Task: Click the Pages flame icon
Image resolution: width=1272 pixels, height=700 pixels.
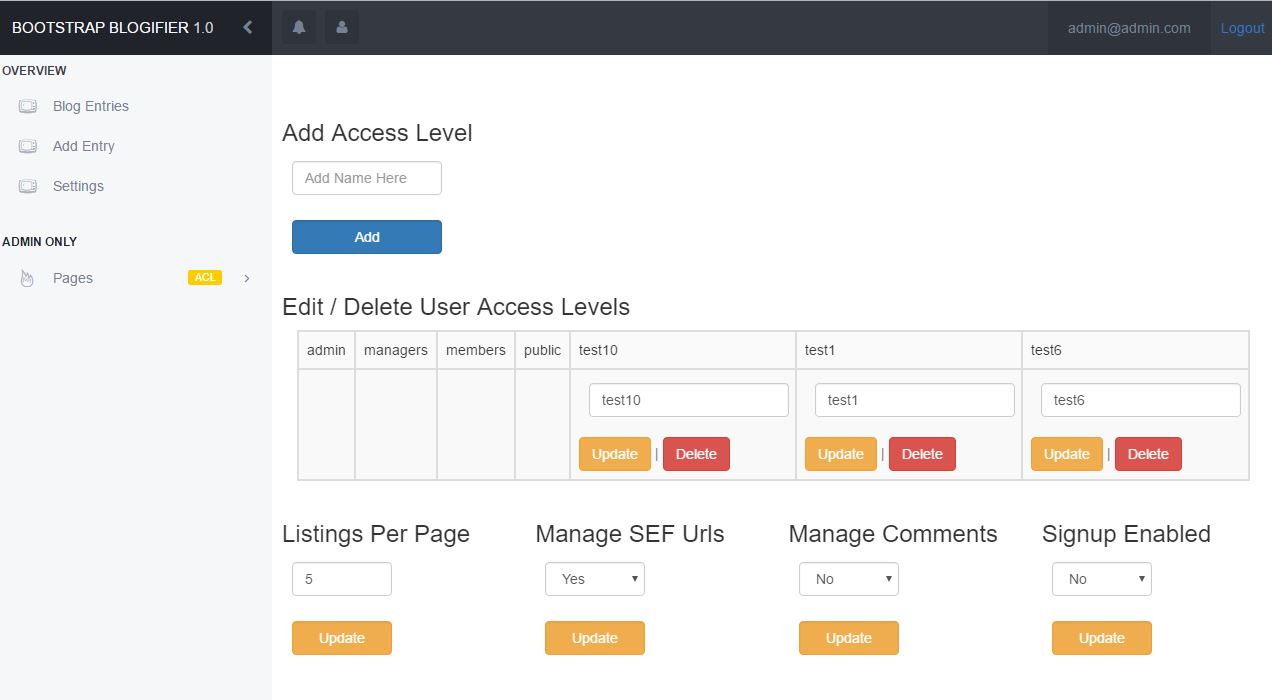Action: pos(27,278)
